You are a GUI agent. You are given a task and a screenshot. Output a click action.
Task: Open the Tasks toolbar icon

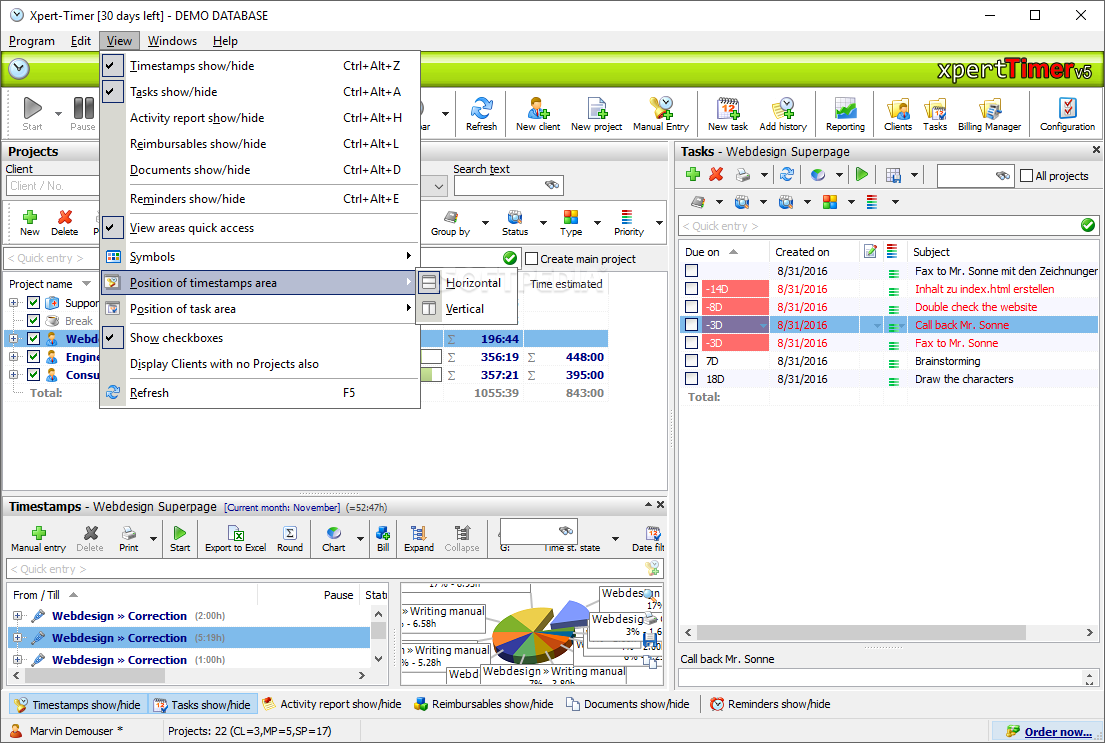click(x=935, y=113)
